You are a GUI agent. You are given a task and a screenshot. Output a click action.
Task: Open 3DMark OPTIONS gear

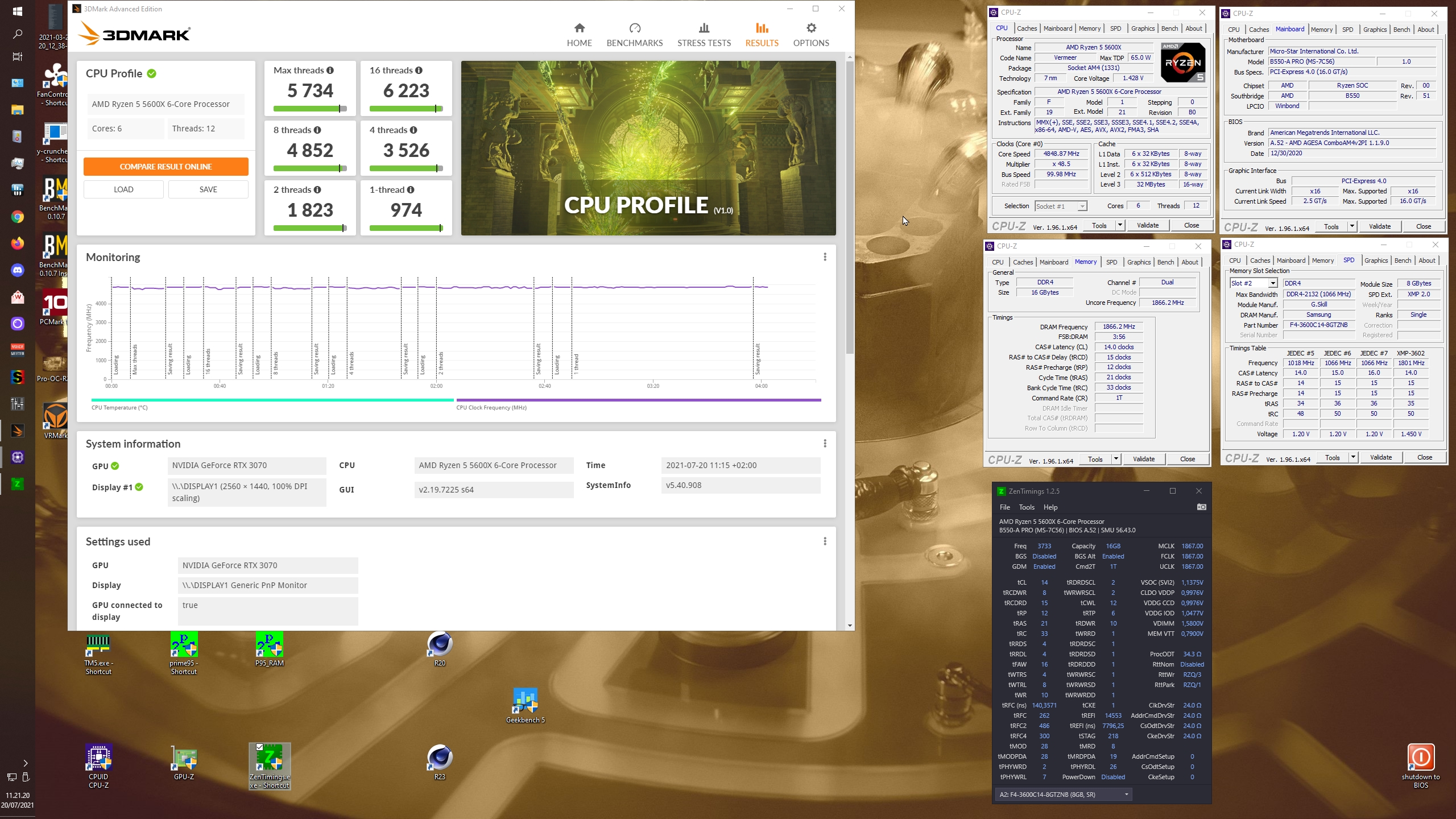[x=811, y=28]
